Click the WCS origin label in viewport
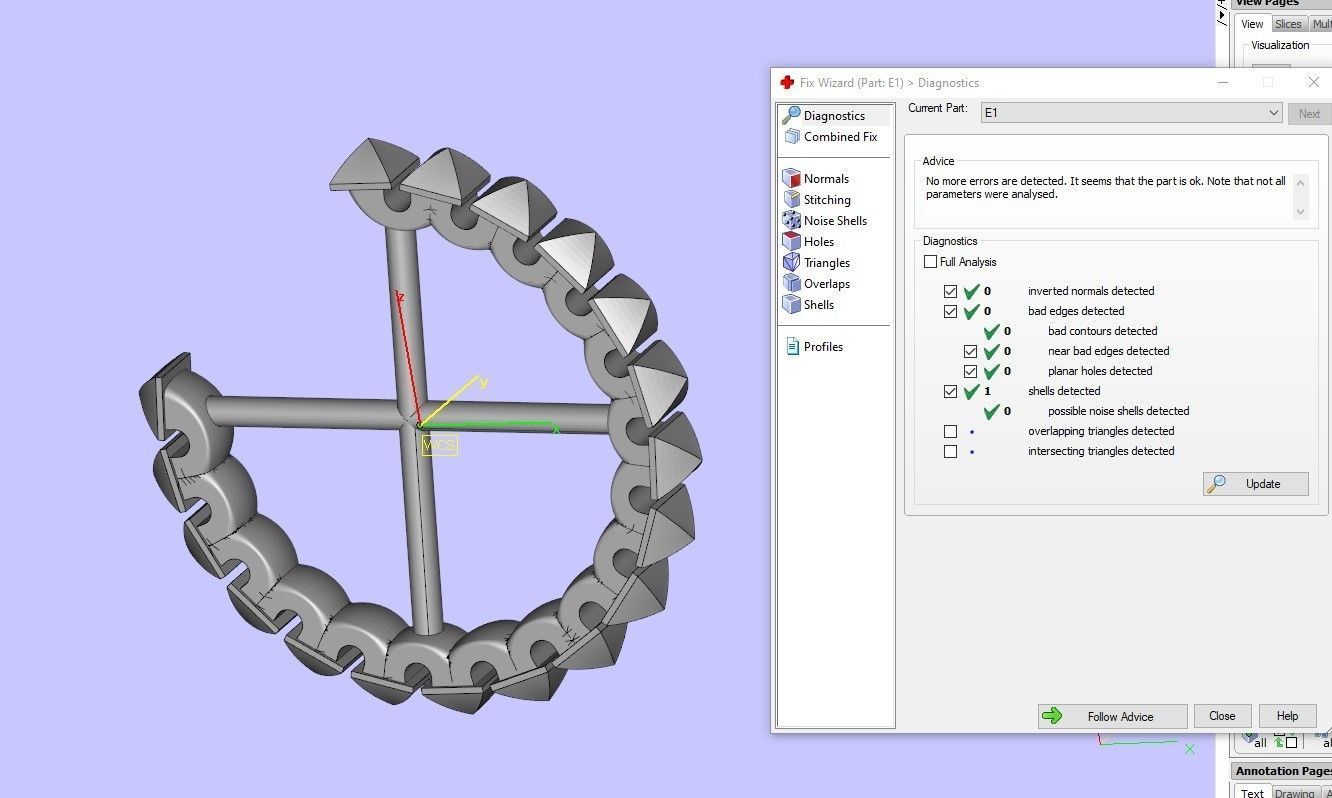Viewport: 1332px width, 798px height. (x=439, y=445)
